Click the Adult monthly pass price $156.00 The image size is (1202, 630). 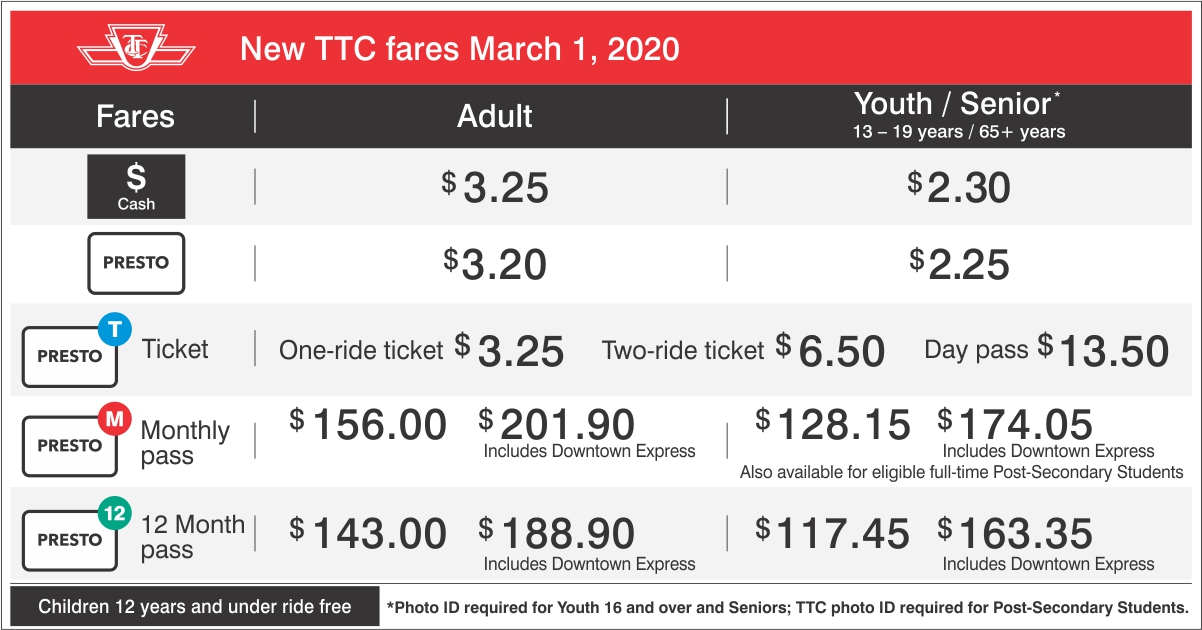[x=368, y=425]
